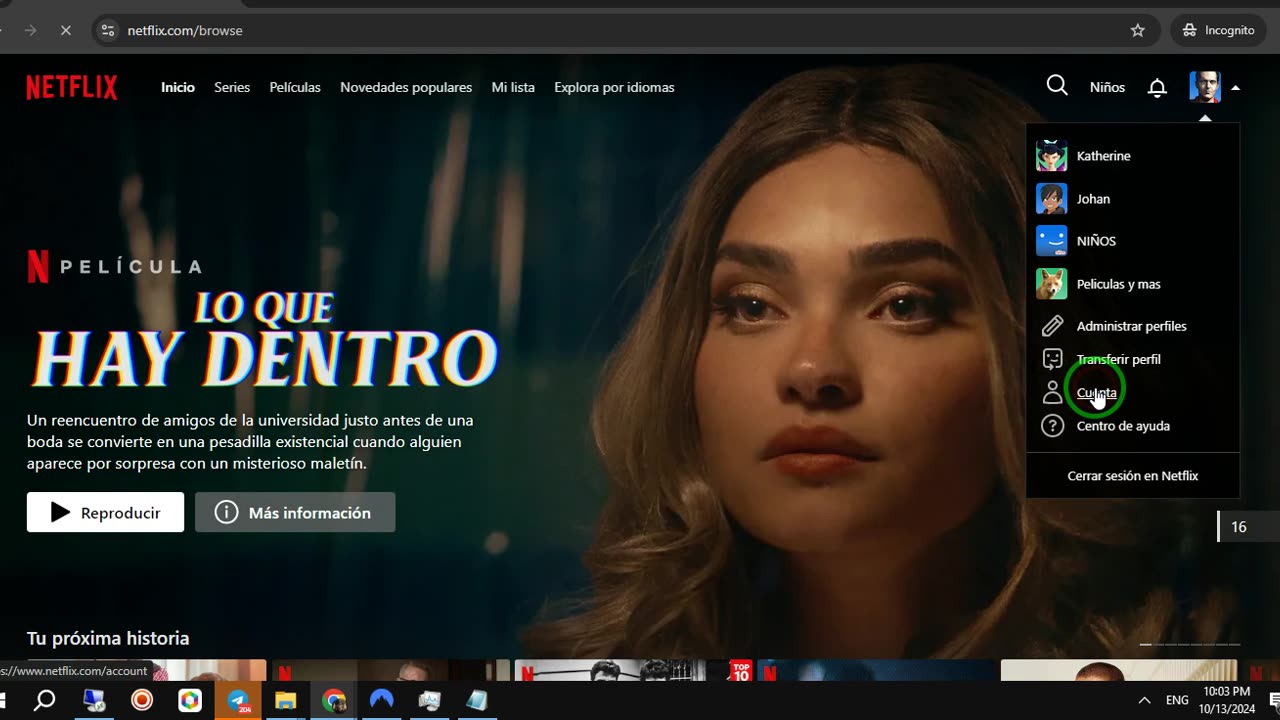The height and width of the screenshot is (720, 1280).
Task: Click the browser forward arrow
Action: click(x=30, y=30)
